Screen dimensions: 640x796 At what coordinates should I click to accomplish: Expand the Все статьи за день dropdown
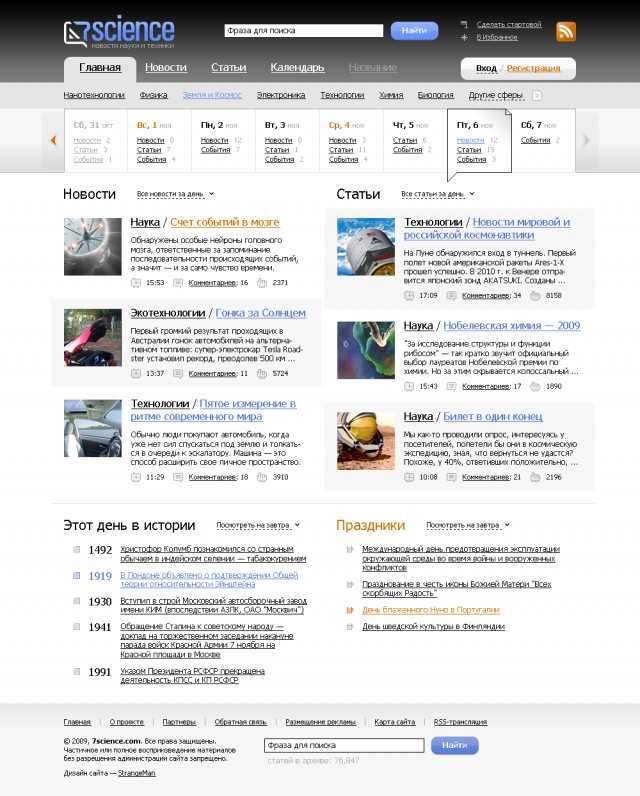438,194
